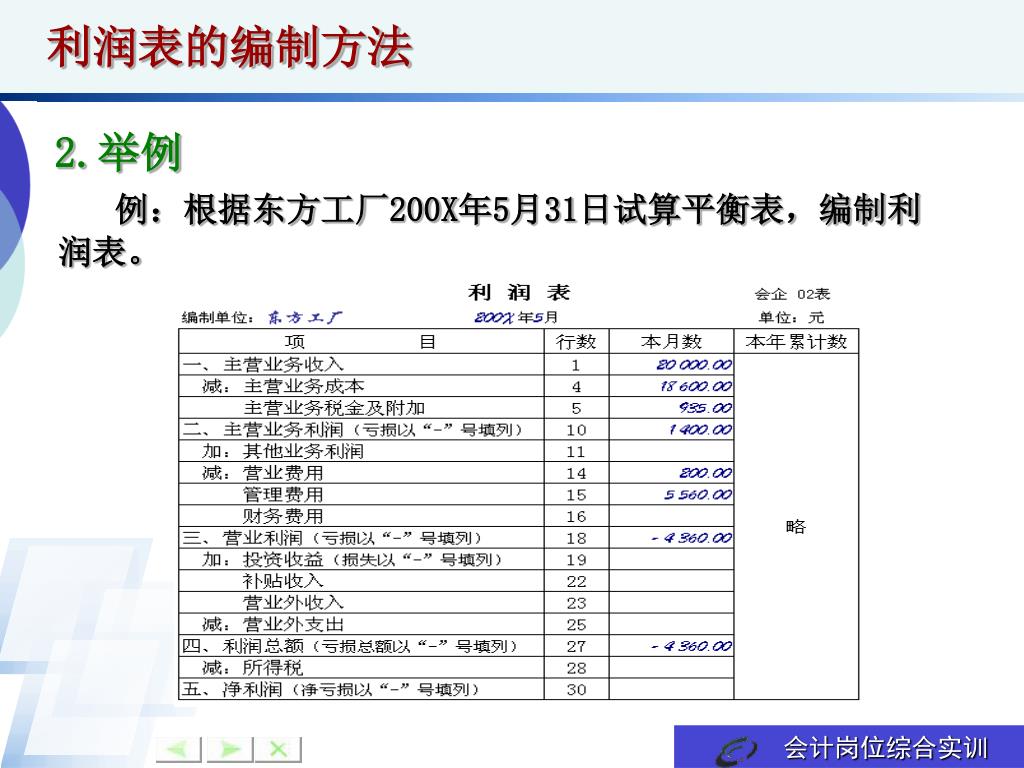Select the slide title 利润表的编制方法
Image resolution: width=1024 pixels, height=768 pixels.
pyautogui.click(x=229, y=46)
